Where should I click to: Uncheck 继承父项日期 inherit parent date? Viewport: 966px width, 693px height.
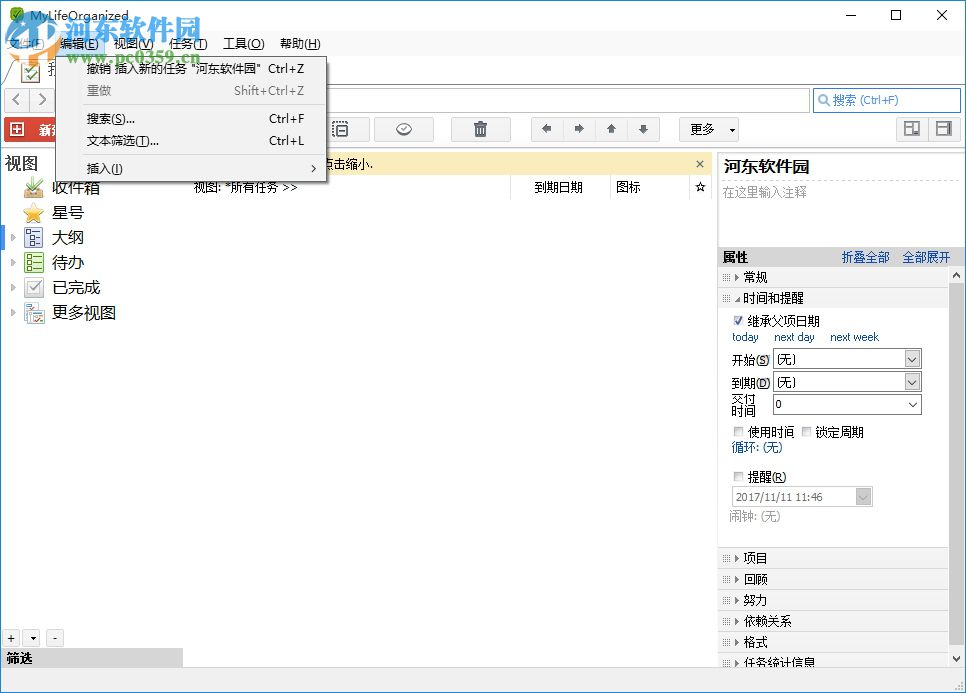(x=737, y=320)
